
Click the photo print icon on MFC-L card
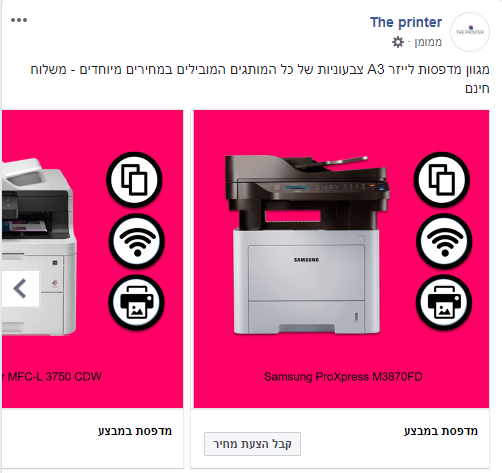(136, 302)
